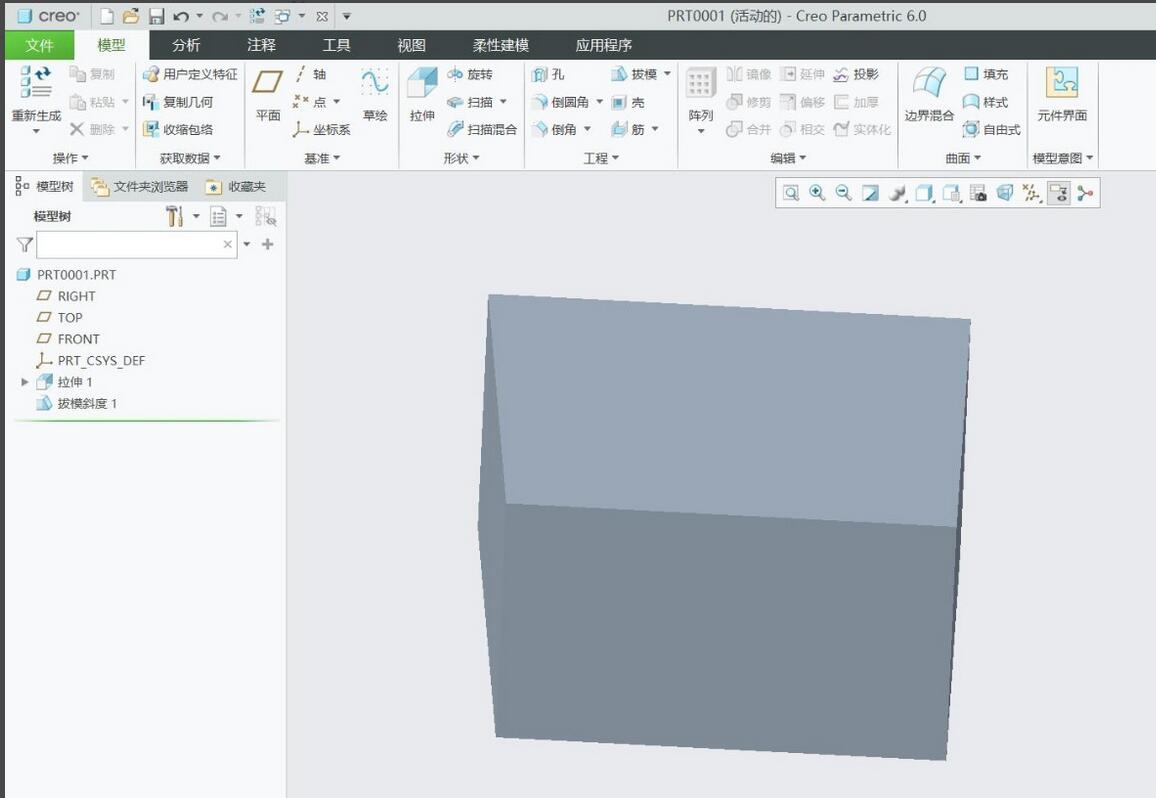
Task: Open the 曲面 group dropdown
Action: (x=964, y=158)
